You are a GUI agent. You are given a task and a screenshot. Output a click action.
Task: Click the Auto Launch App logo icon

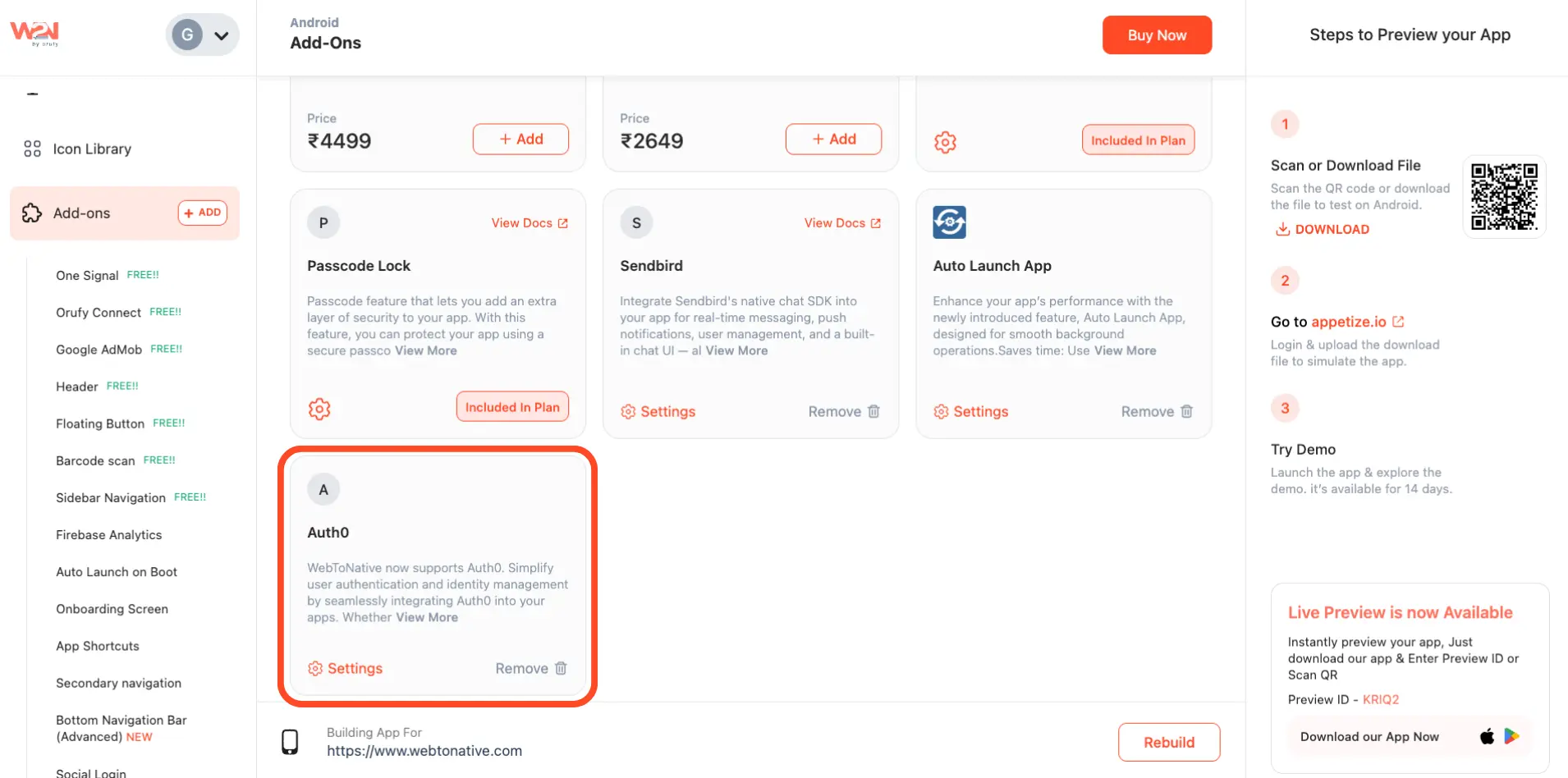tap(949, 222)
